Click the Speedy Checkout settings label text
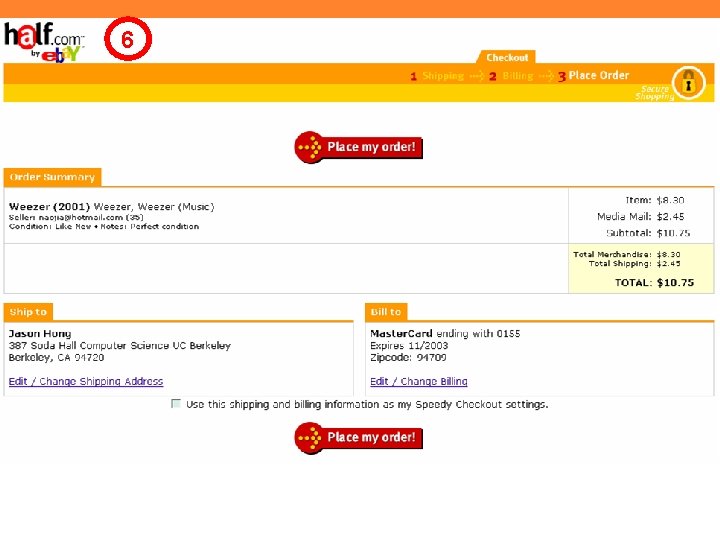Screen dimensions: 720x540 pyautogui.click(x=367, y=405)
